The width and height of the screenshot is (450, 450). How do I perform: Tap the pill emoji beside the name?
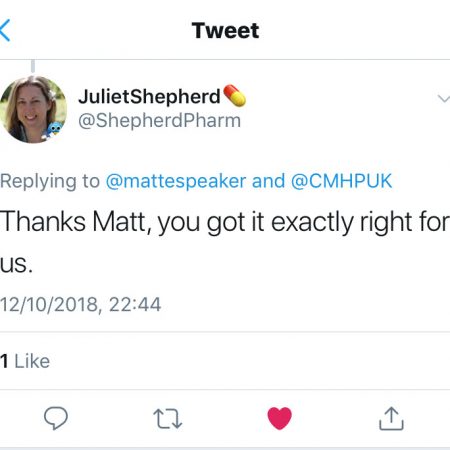(234, 96)
